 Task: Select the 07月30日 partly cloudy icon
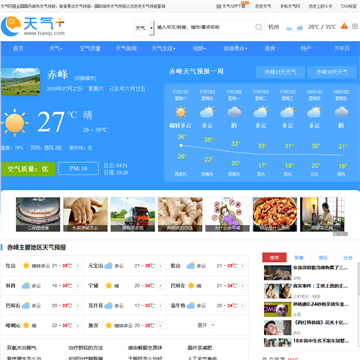[x=261, y=112]
